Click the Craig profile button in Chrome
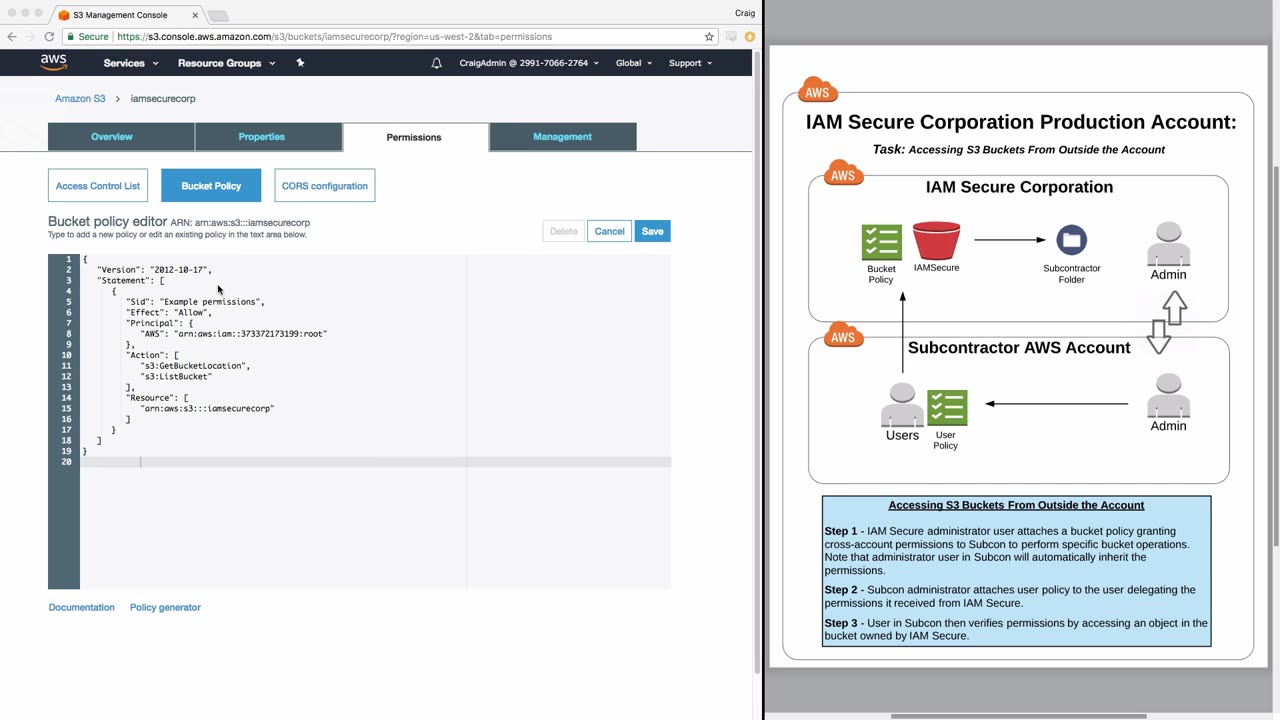Viewport: 1280px width, 720px height. click(744, 13)
